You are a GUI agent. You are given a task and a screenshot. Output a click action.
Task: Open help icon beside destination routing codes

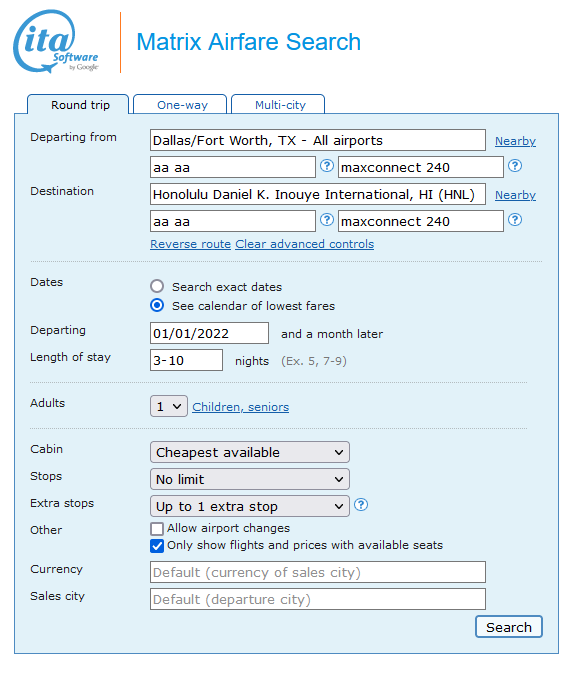coord(327,220)
